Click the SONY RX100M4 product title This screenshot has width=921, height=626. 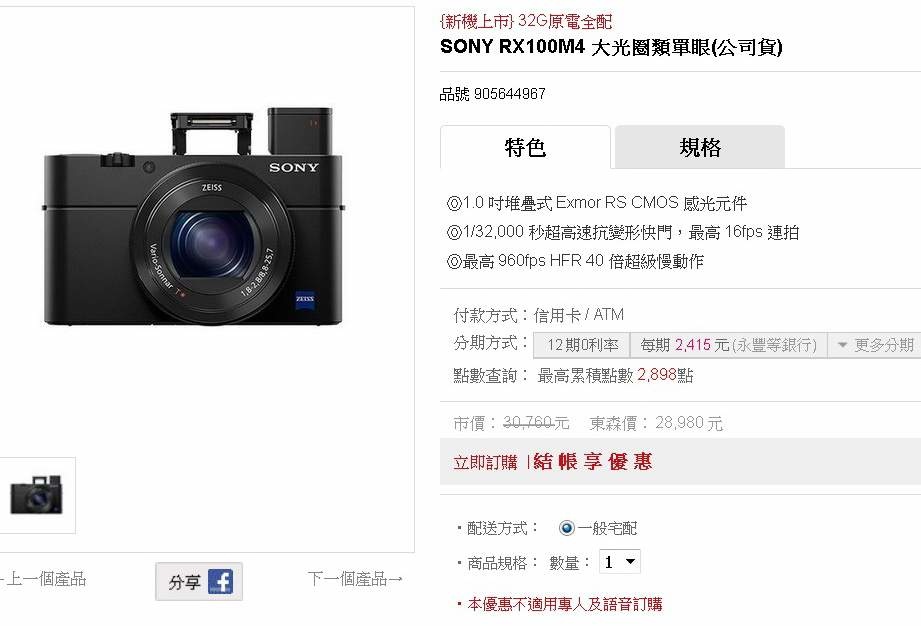611,47
